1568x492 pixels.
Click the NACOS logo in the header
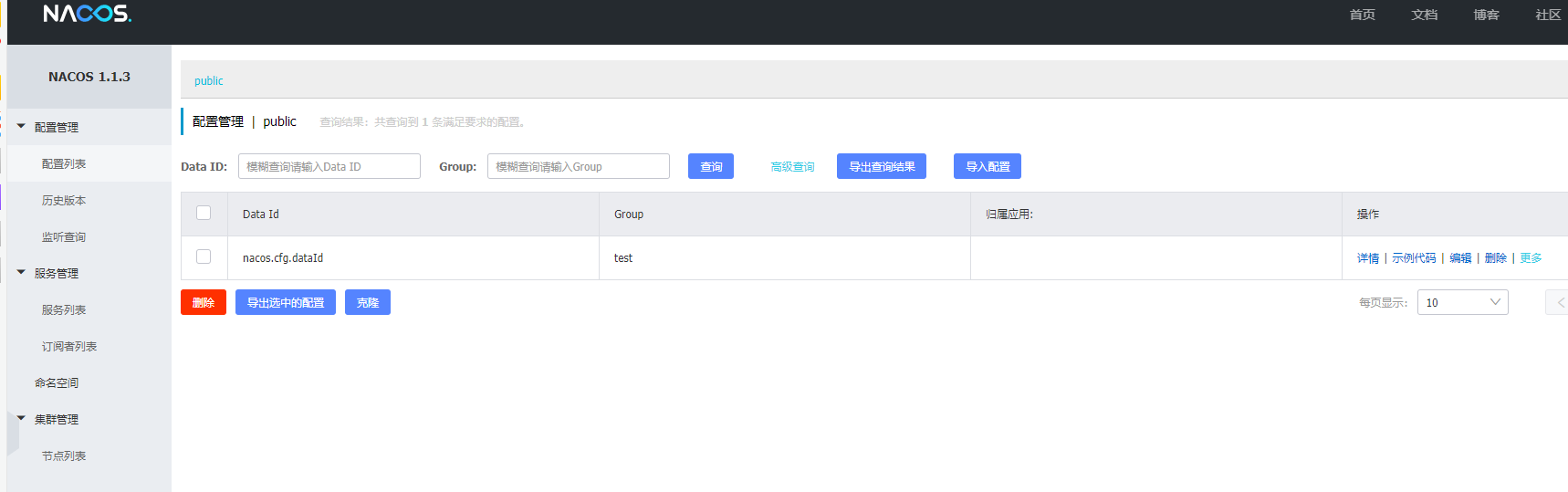click(x=87, y=14)
